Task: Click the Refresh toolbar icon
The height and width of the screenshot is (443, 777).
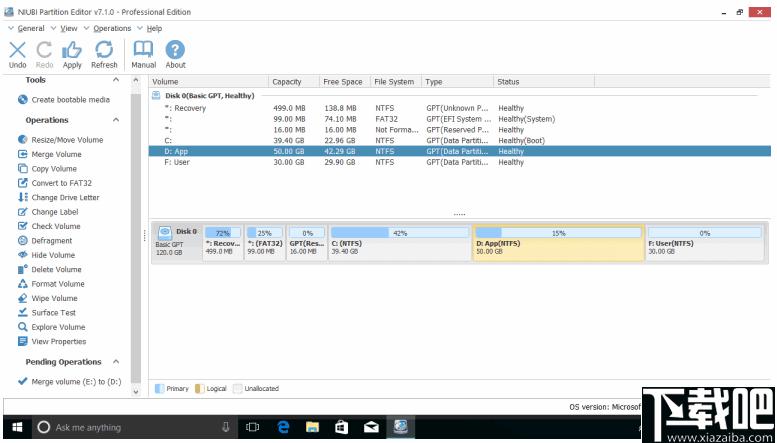Action: (104, 50)
